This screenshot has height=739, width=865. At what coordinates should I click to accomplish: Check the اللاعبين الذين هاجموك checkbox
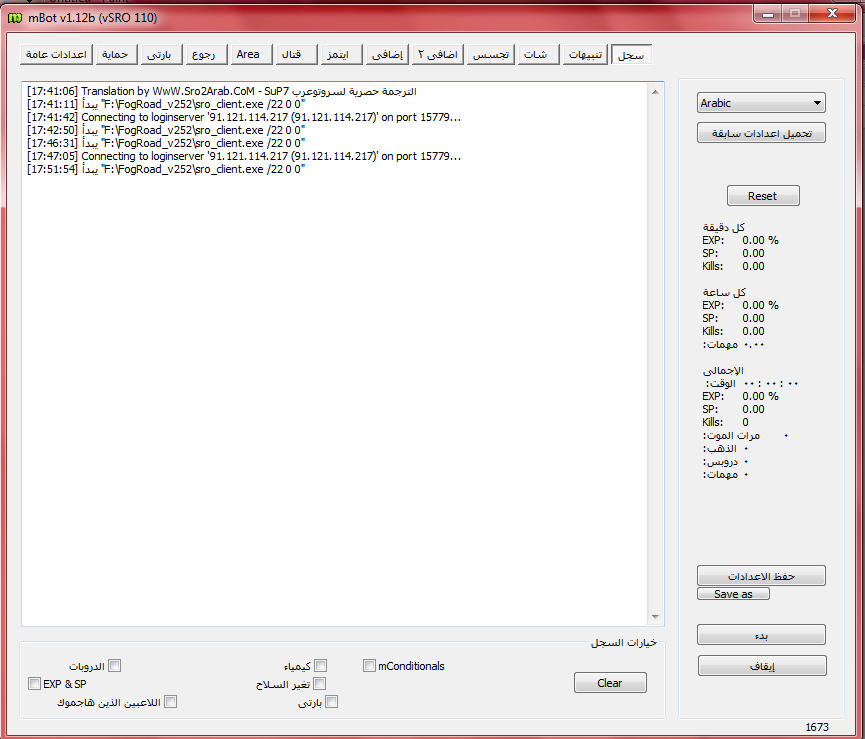[171, 702]
